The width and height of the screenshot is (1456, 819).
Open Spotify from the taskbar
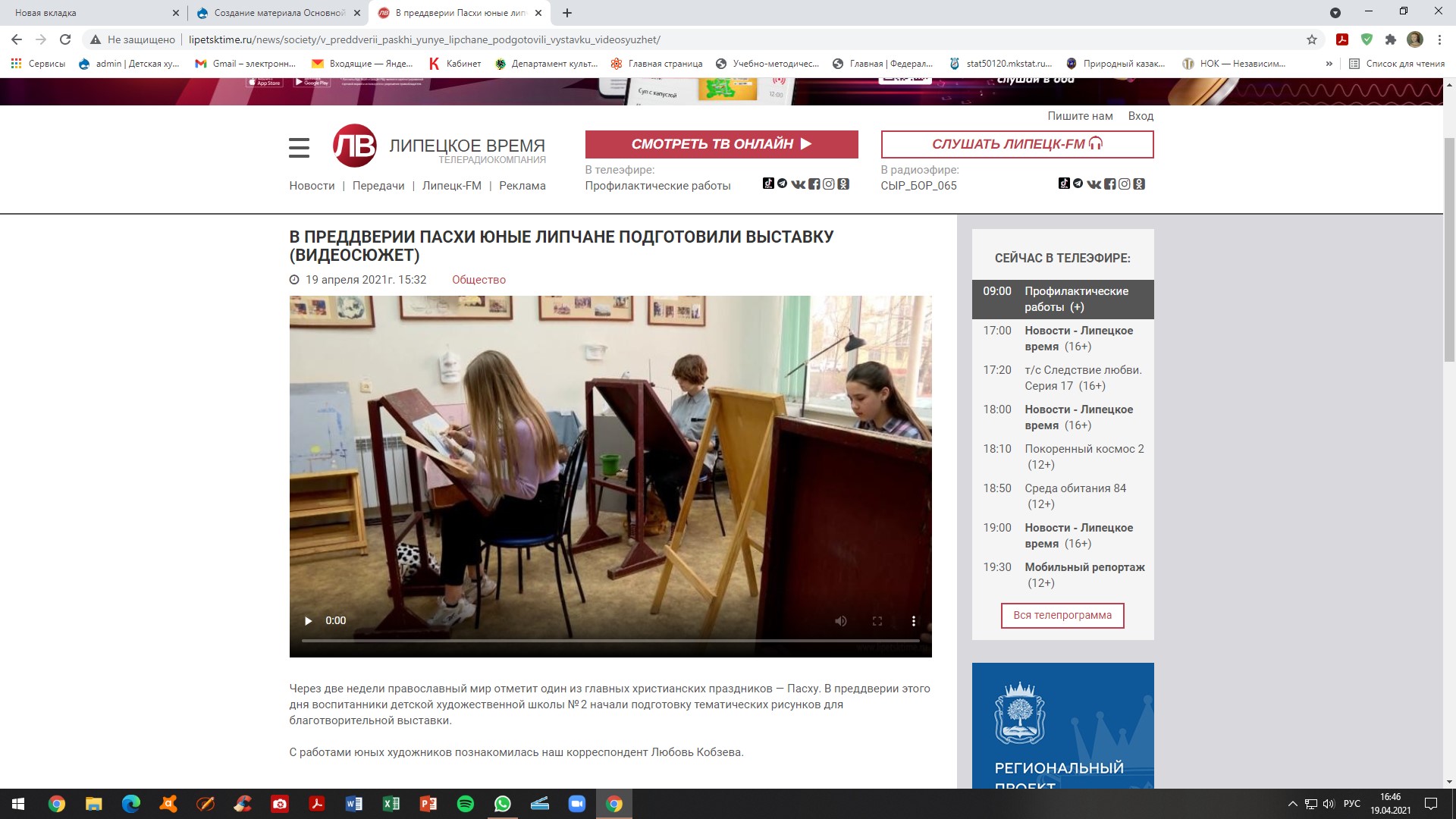point(466,804)
